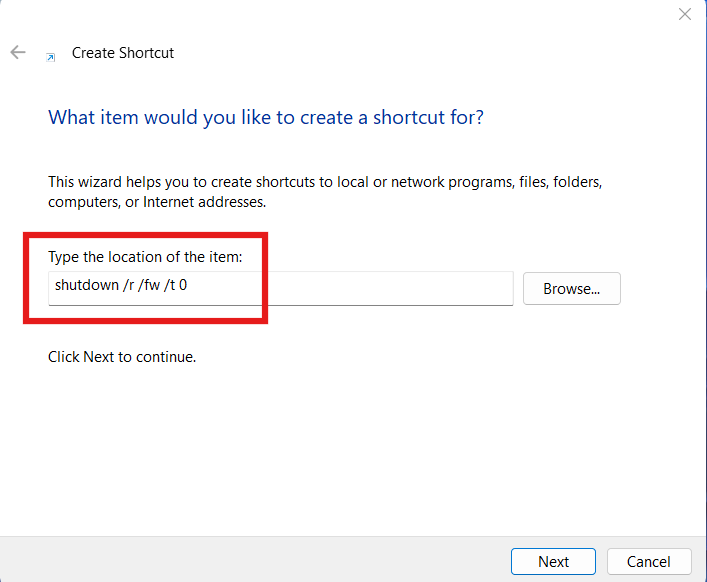Click the '/r' restart flag in location field
The height and width of the screenshot is (582, 707).
129,286
